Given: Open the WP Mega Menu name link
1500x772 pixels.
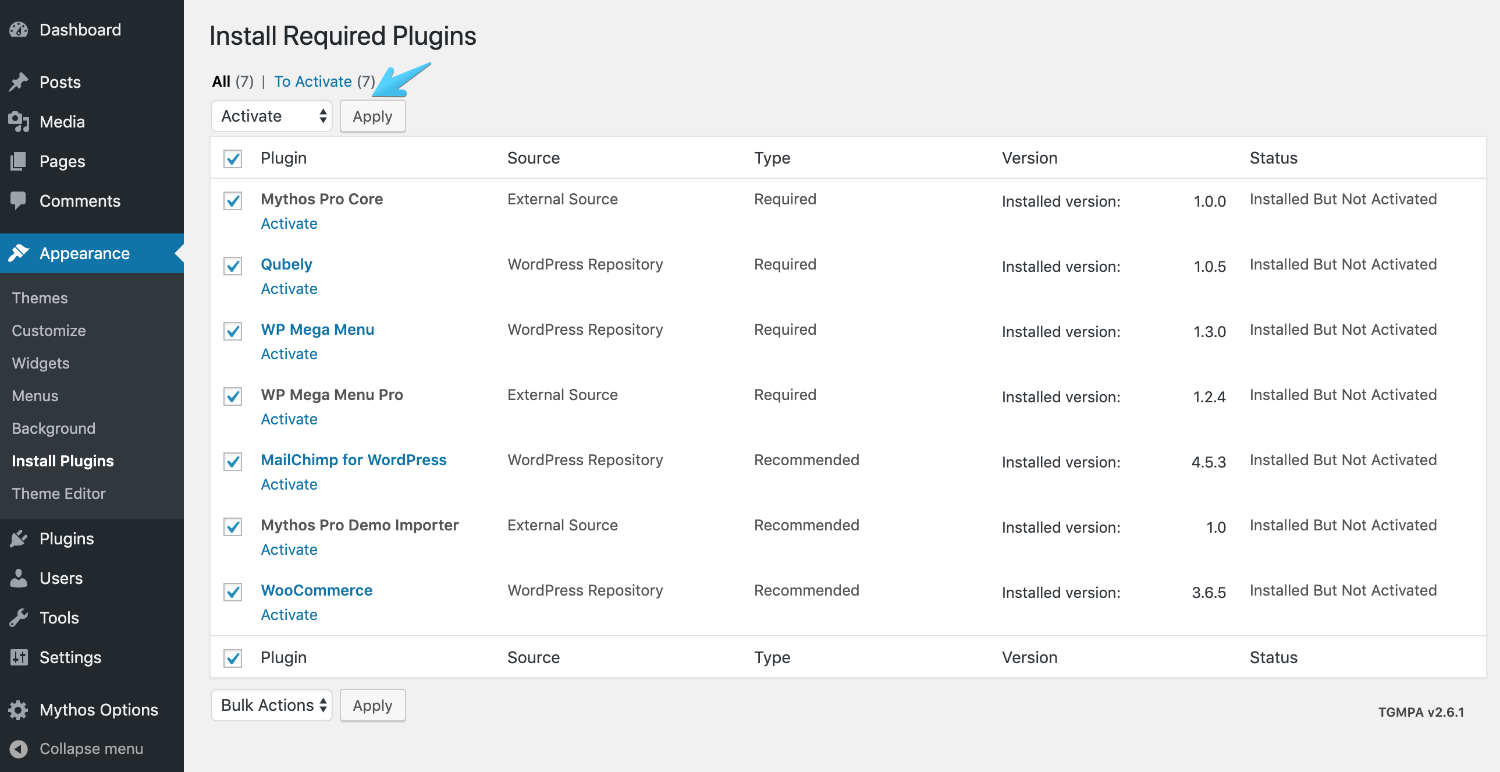Looking at the screenshot, I should tap(318, 330).
